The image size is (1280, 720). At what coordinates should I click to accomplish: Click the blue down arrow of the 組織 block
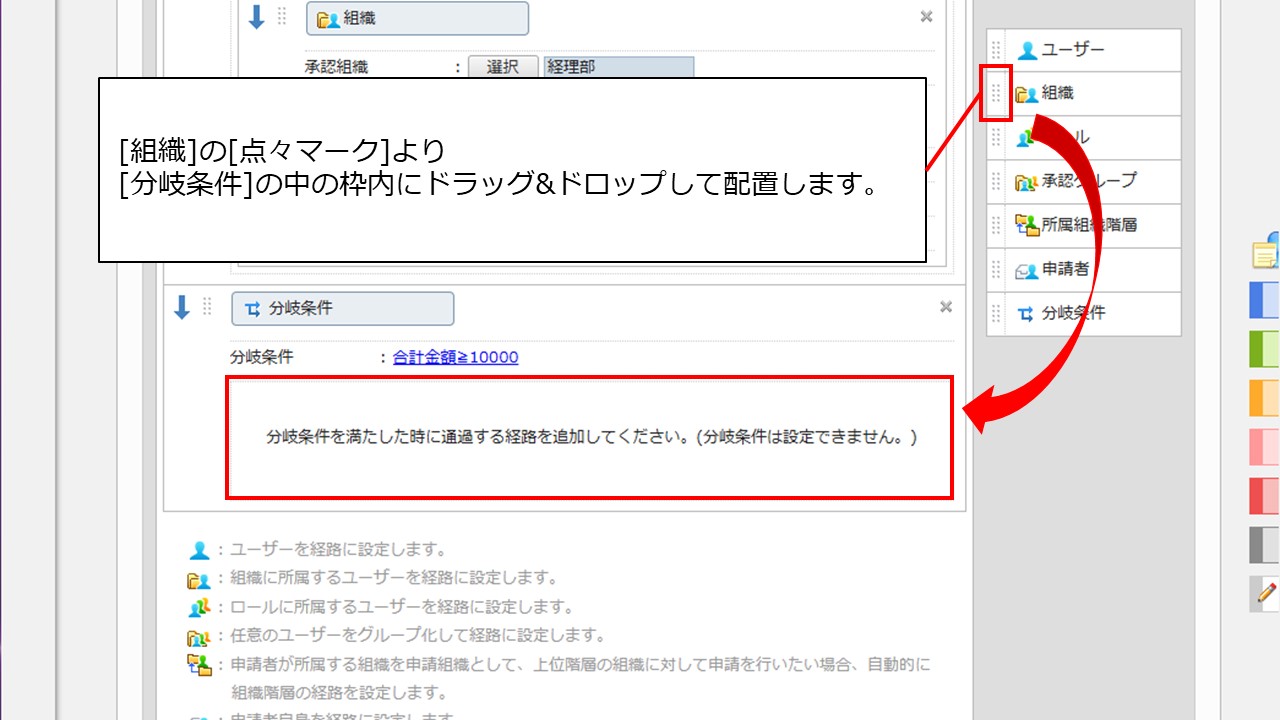click(256, 17)
